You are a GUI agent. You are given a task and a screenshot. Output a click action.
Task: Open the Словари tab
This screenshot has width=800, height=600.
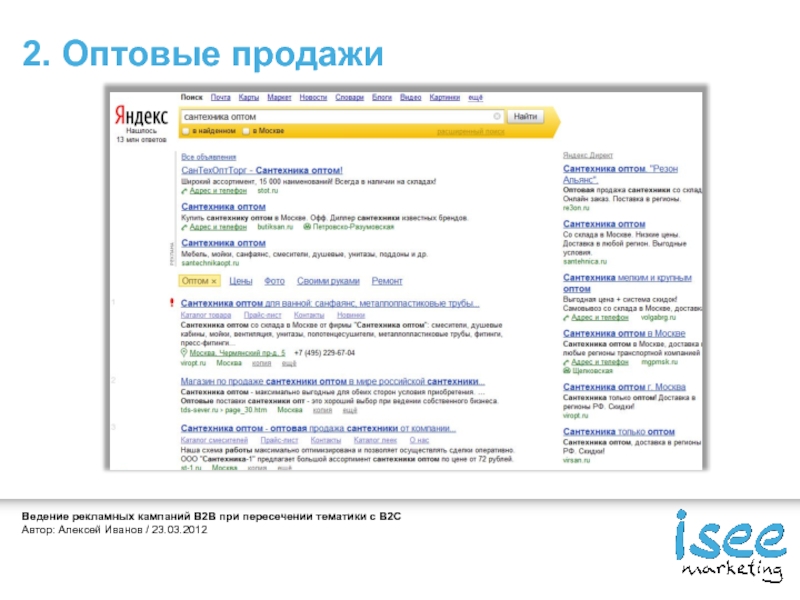(x=349, y=97)
